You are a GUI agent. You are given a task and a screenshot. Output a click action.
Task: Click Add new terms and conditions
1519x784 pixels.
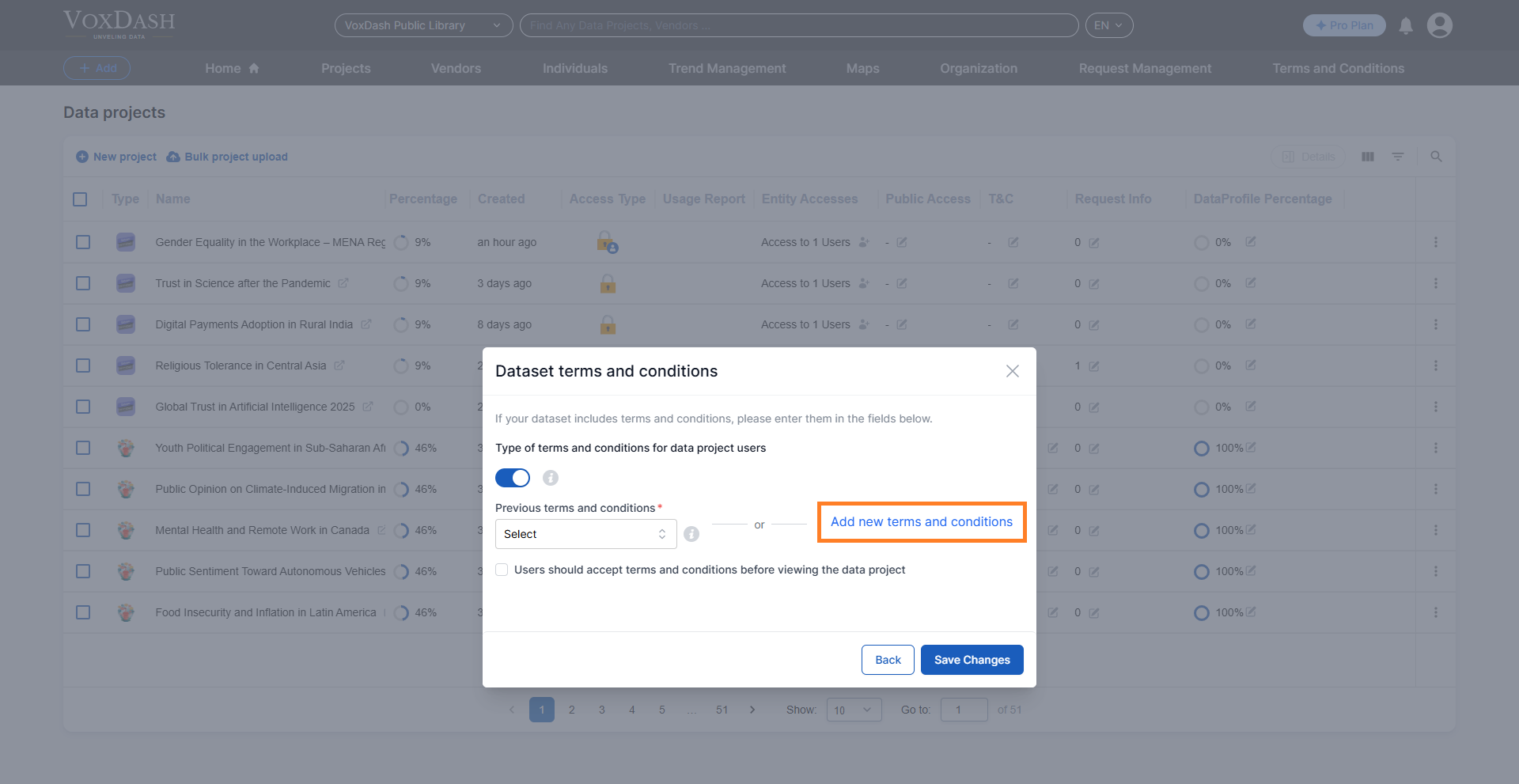coord(922,522)
